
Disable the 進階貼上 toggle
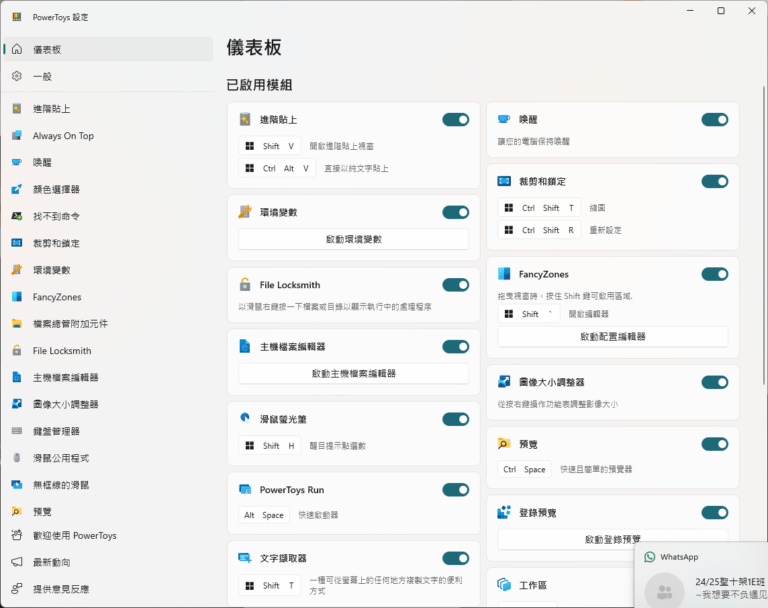[x=455, y=120]
